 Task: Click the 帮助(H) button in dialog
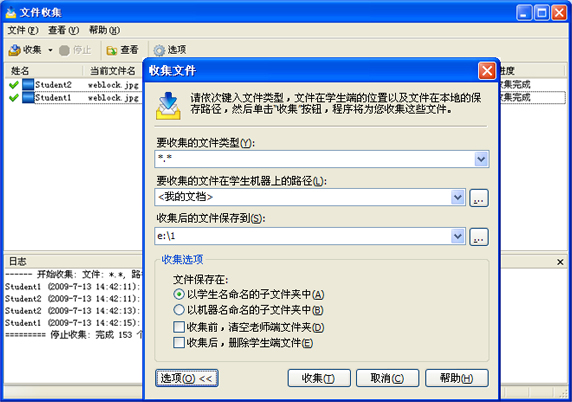coord(456,378)
